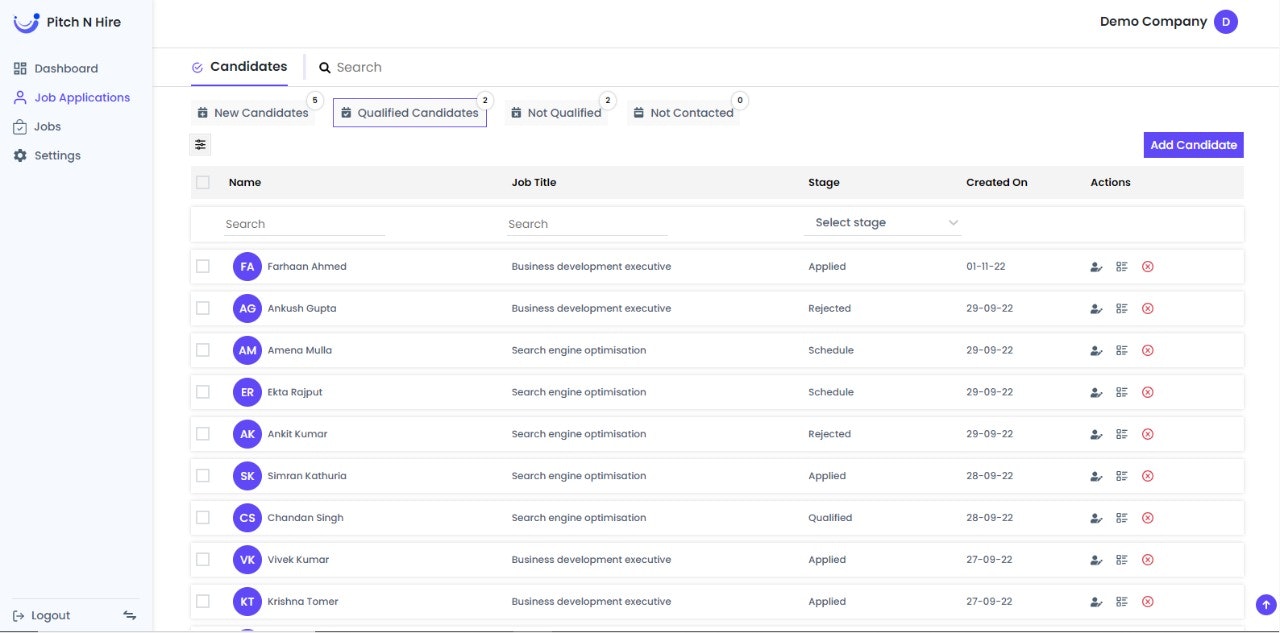Click the edit candidate icon for Chandan Singh
This screenshot has height=633, width=1280.
(1096, 519)
